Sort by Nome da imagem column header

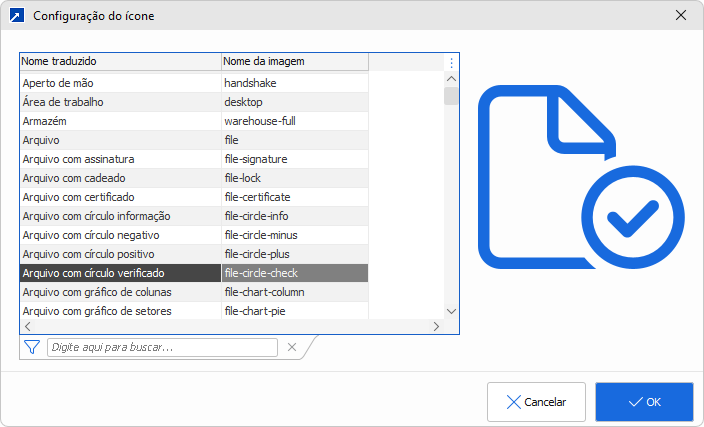click(x=295, y=62)
